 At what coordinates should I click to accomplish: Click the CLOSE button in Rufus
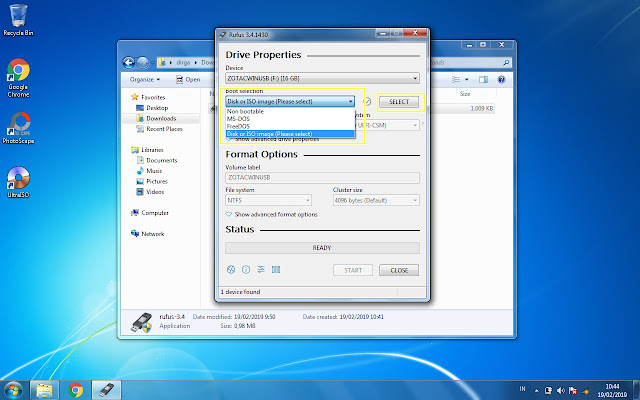(399, 270)
